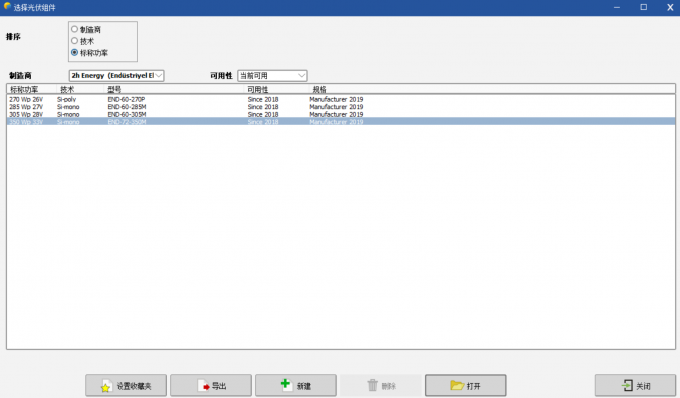Open the 2h Energy manufacturer dropdown
The width and height of the screenshot is (680, 398).
pos(116,75)
